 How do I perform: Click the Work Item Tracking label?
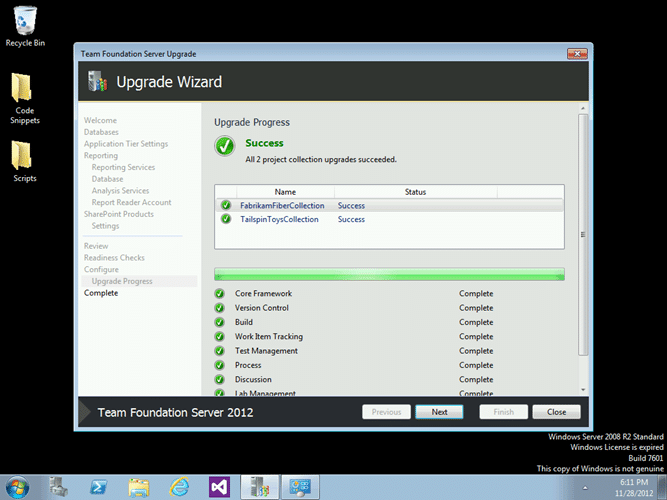click(x=269, y=337)
